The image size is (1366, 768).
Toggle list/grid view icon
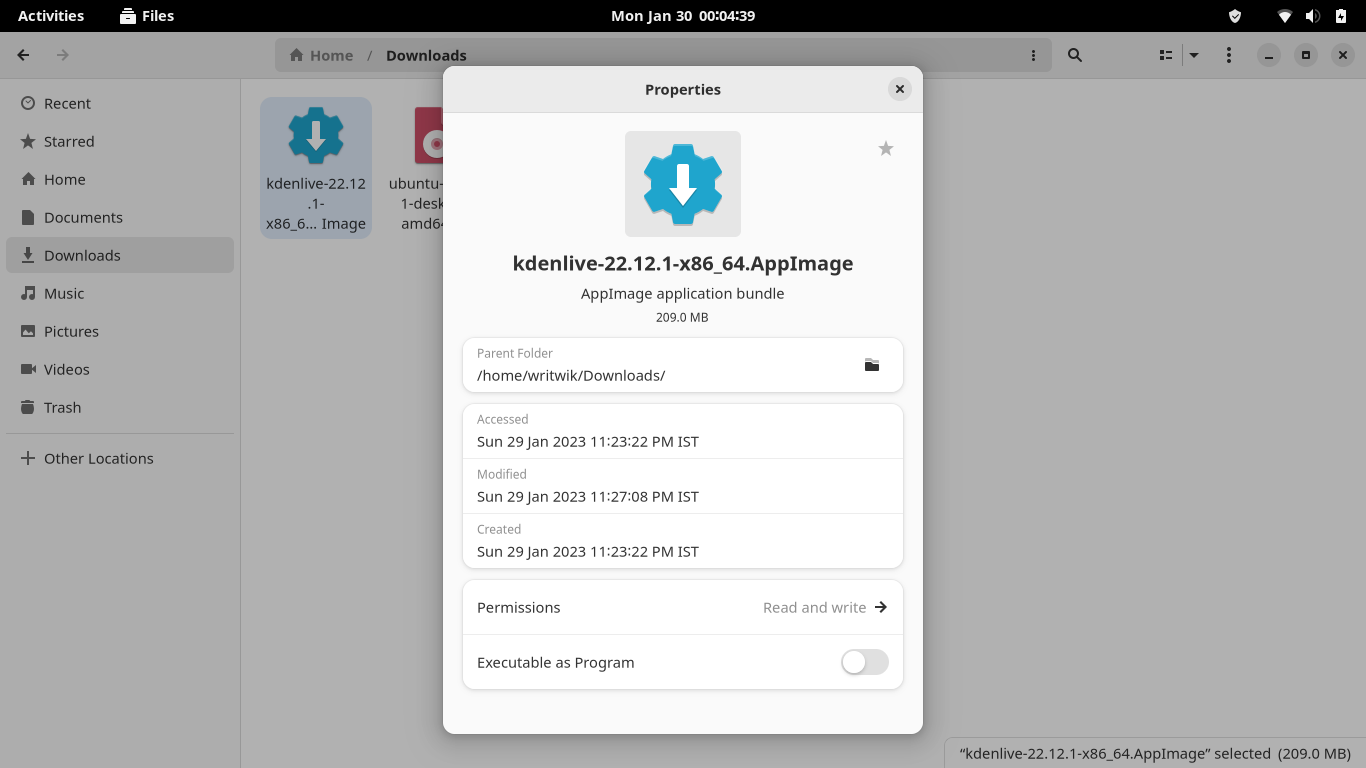pyautogui.click(x=1165, y=55)
